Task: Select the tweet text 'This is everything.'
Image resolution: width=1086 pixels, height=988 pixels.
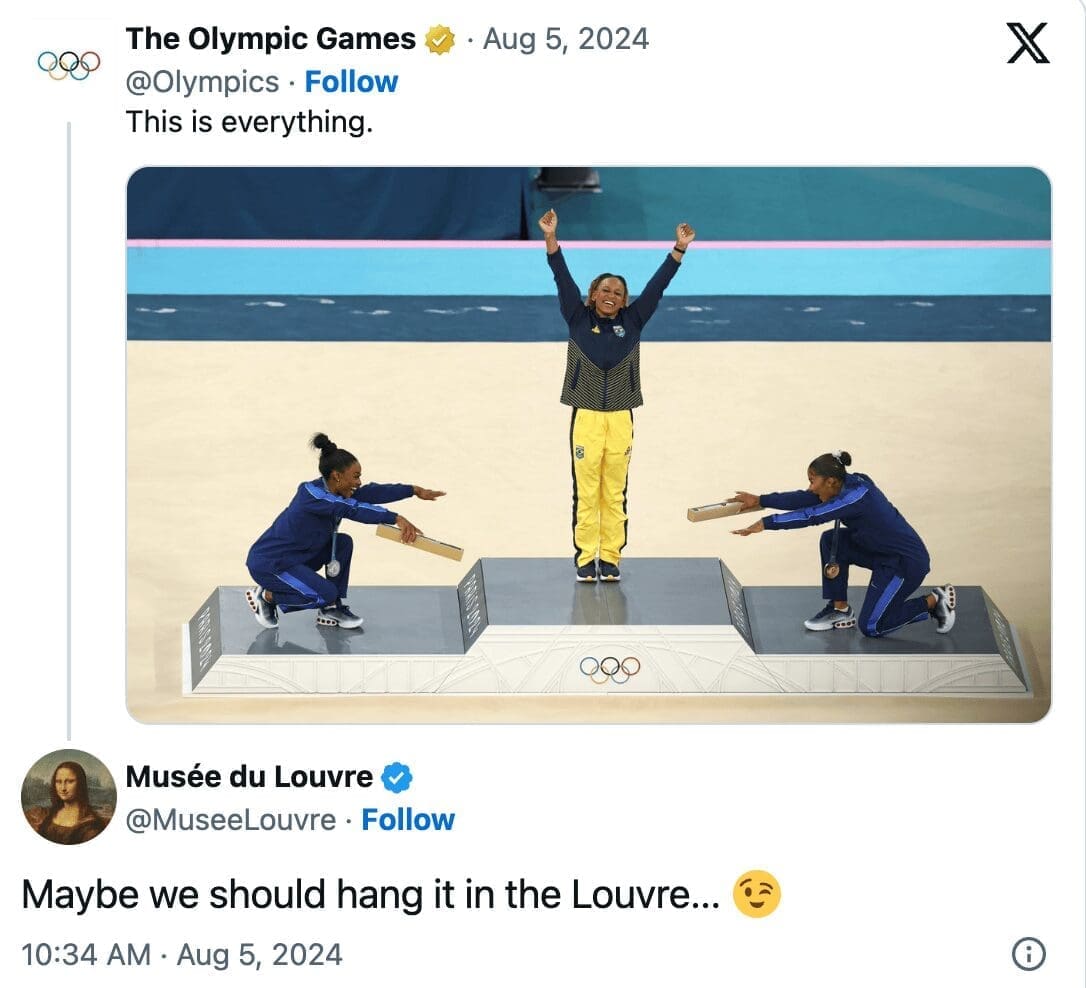Action: pos(249,123)
